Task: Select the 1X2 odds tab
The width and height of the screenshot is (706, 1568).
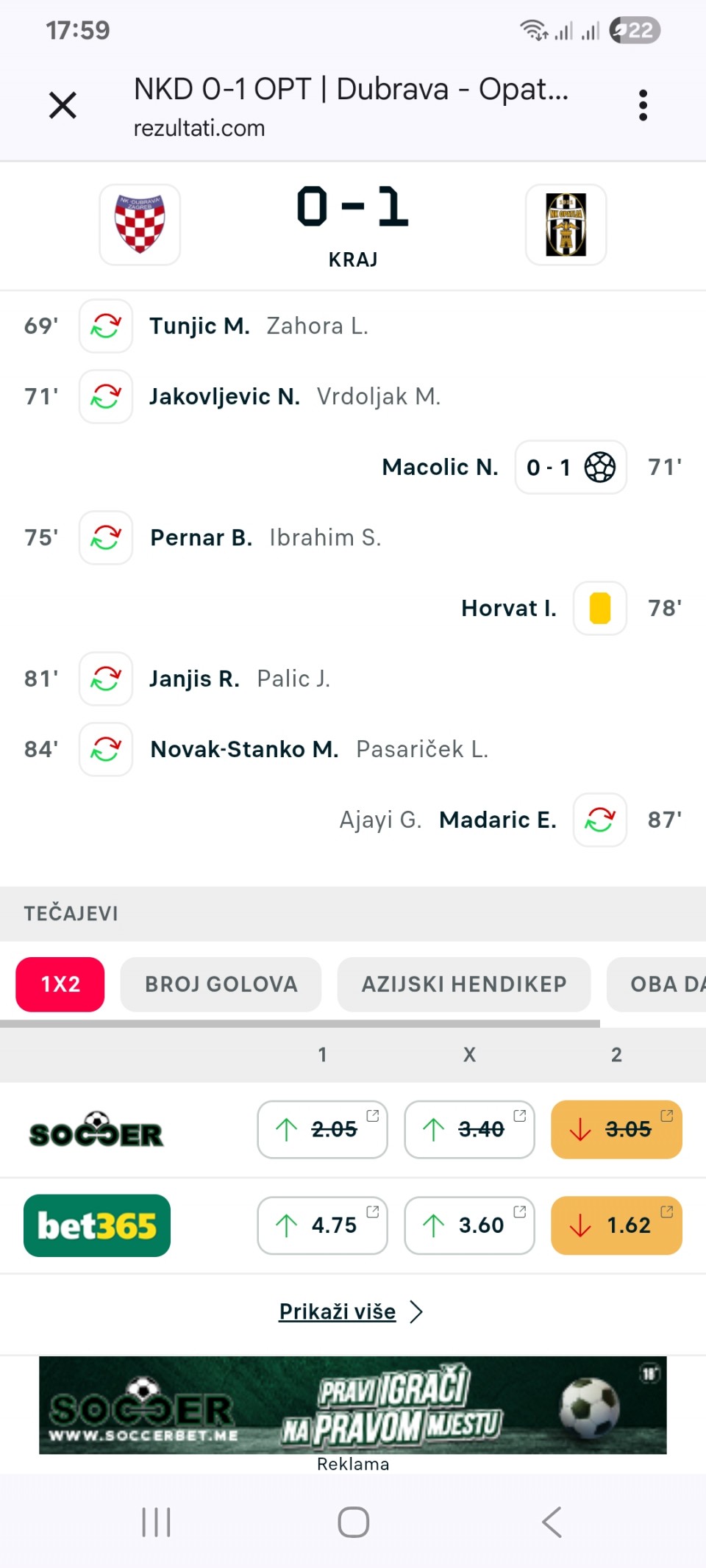Action: pos(60,984)
